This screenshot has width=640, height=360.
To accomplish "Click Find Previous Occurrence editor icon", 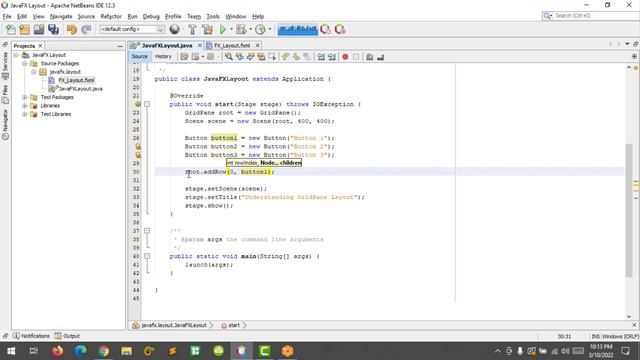I will (240, 57).
